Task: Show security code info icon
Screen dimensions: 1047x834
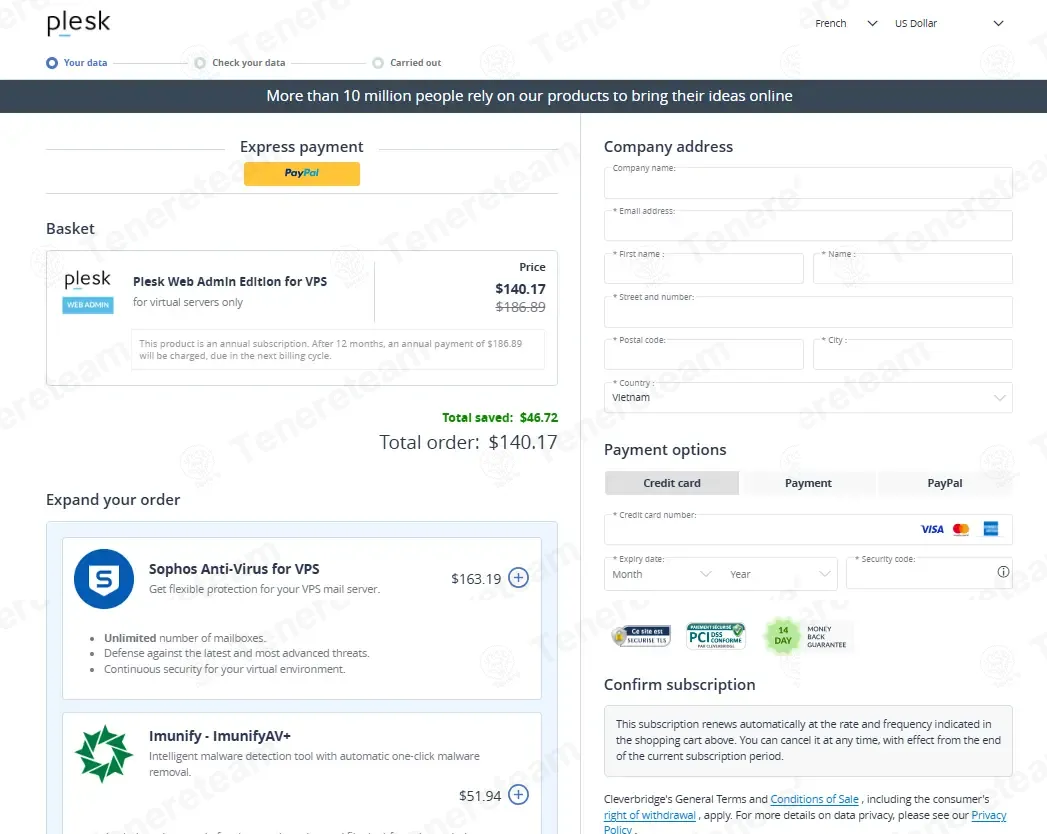Action: coord(1003,572)
